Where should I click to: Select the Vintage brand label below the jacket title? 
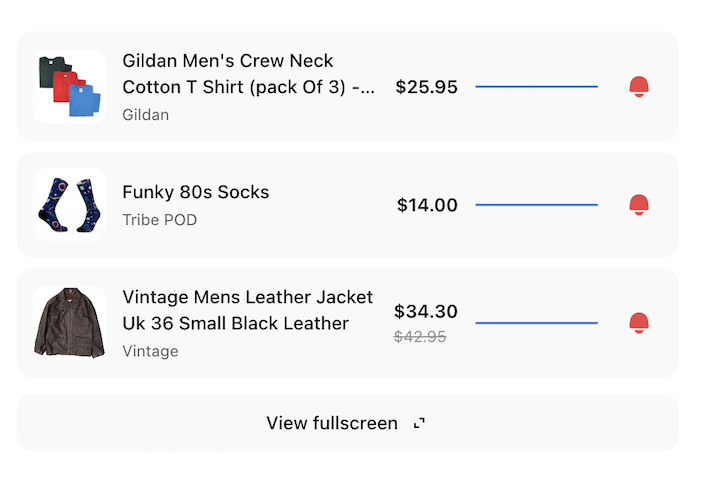(150, 351)
